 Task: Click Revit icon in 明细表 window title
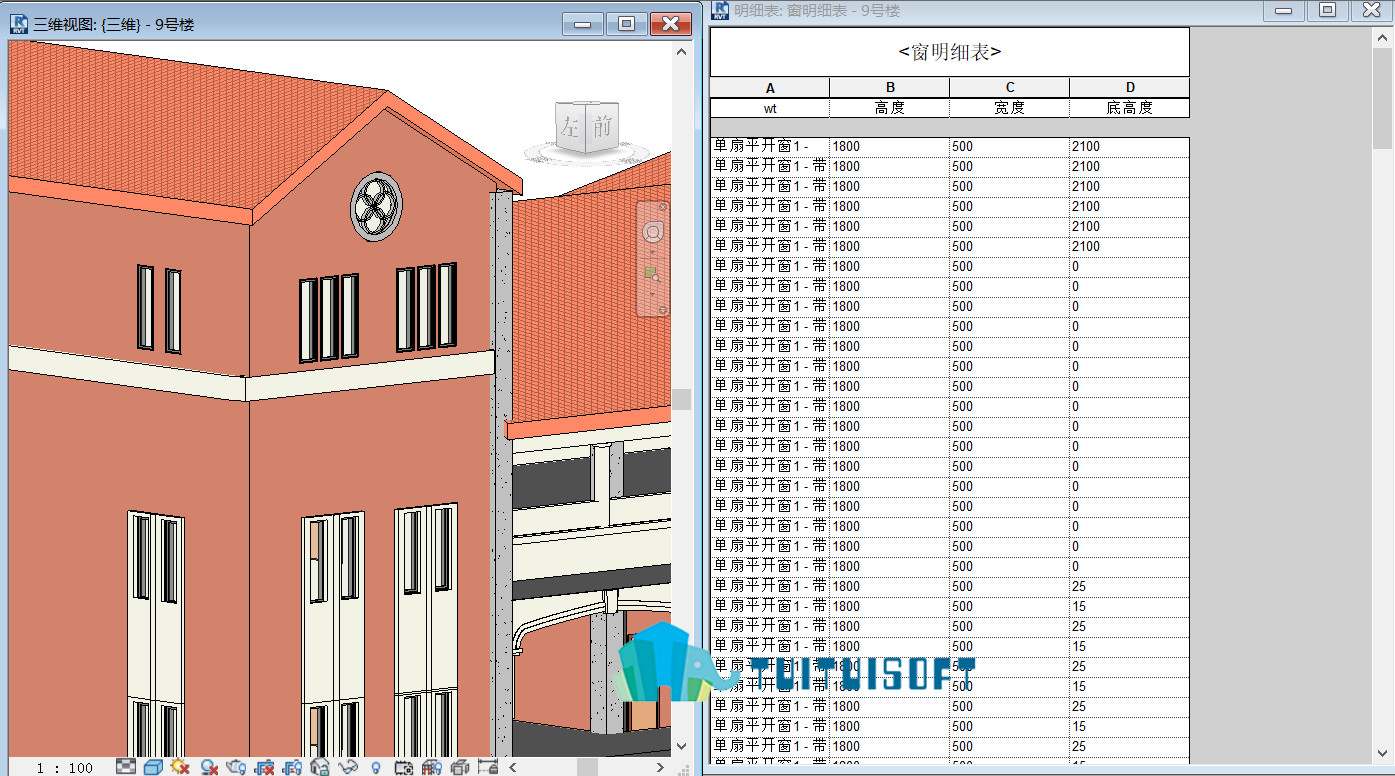[720, 10]
